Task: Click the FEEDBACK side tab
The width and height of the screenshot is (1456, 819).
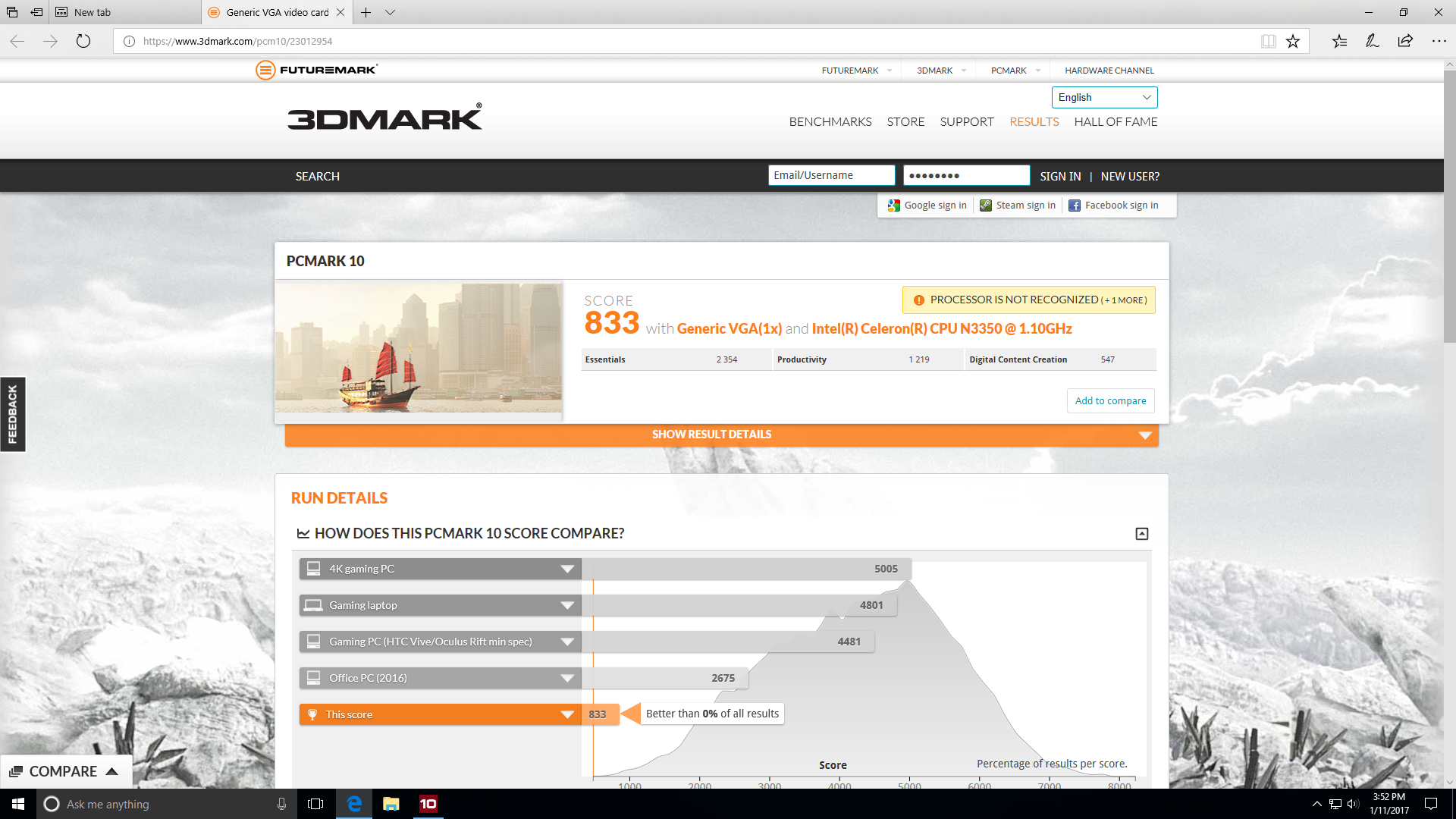Action: [12, 414]
